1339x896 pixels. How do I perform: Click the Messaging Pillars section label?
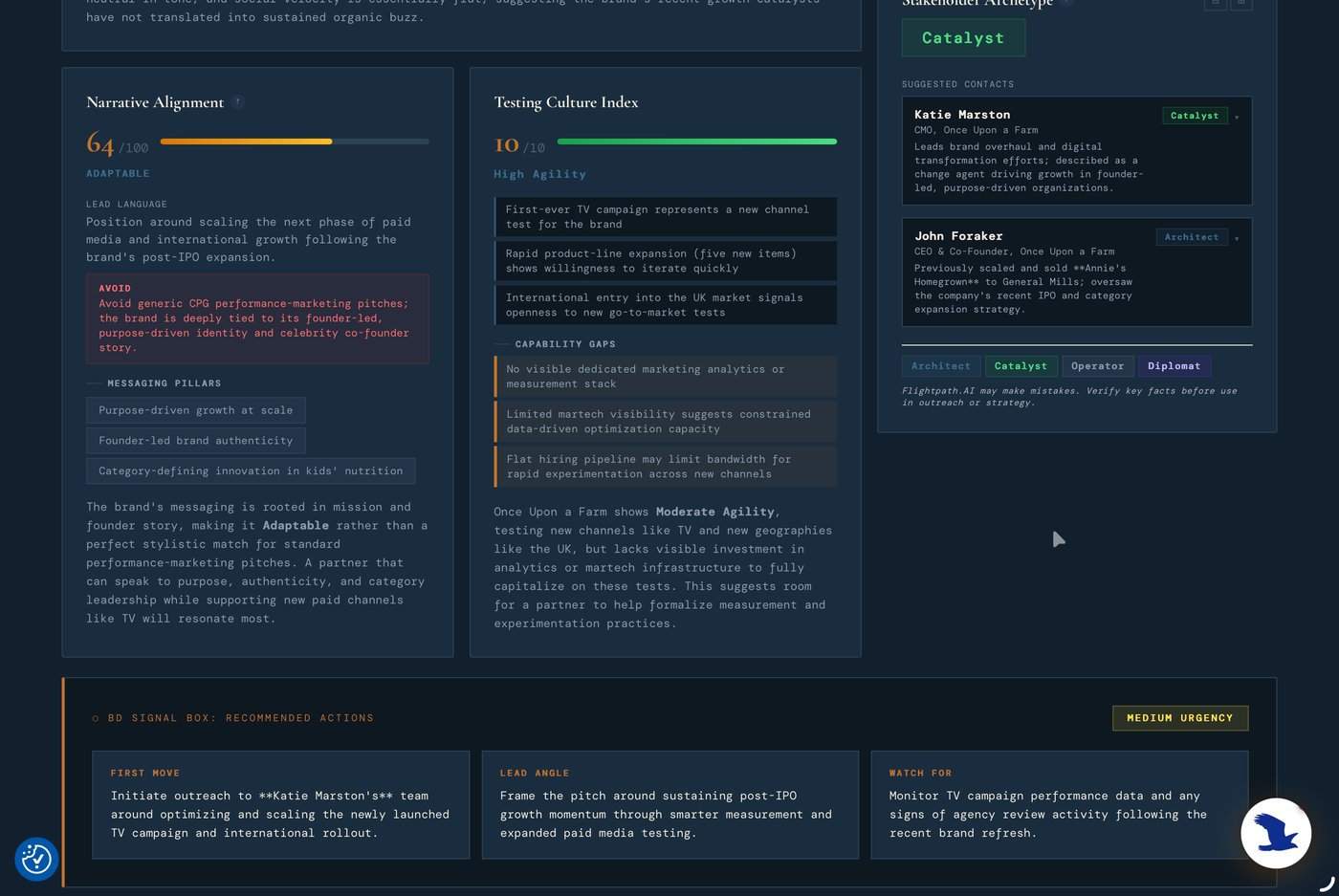click(164, 383)
